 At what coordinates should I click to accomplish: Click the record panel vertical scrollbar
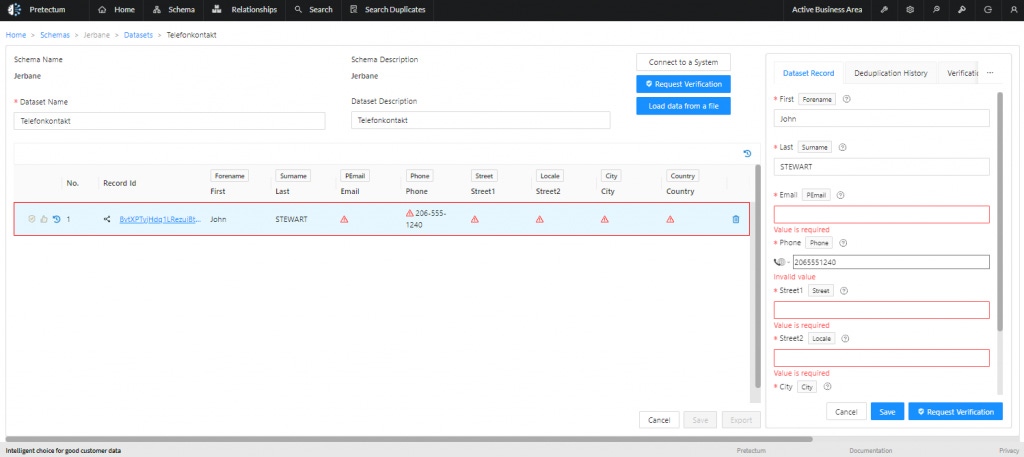click(x=999, y=210)
